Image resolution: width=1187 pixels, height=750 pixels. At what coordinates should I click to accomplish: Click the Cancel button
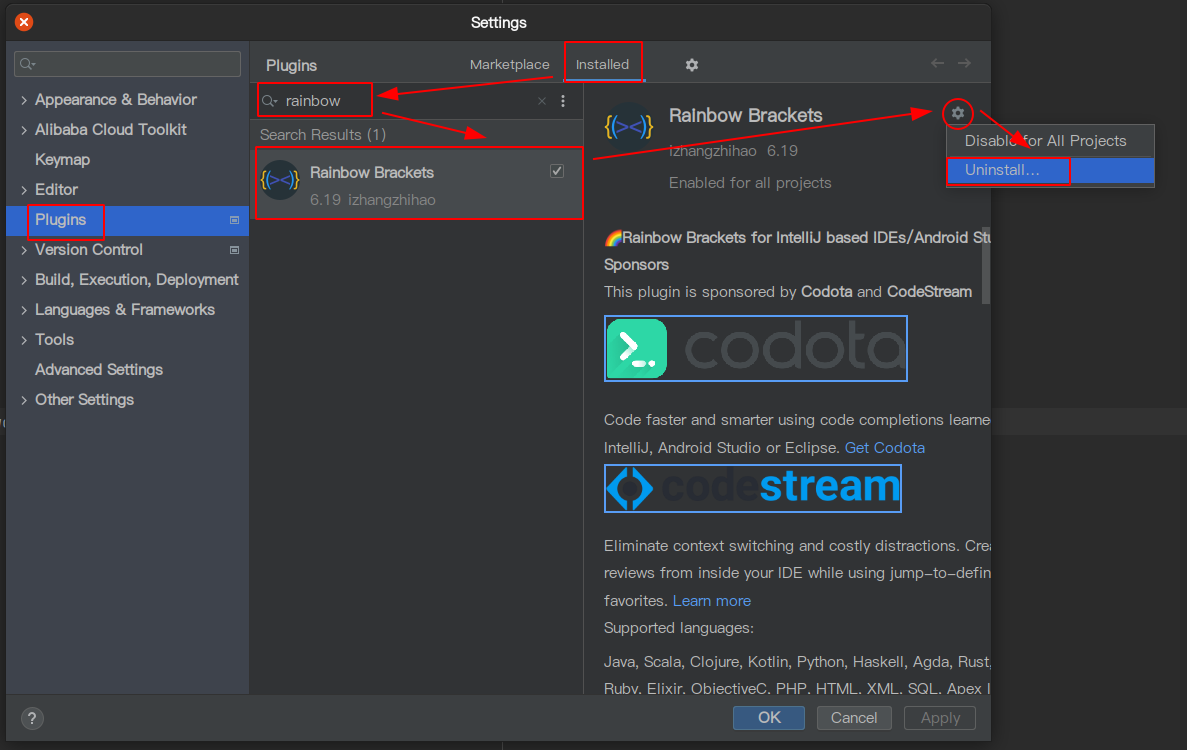tap(853, 717)
